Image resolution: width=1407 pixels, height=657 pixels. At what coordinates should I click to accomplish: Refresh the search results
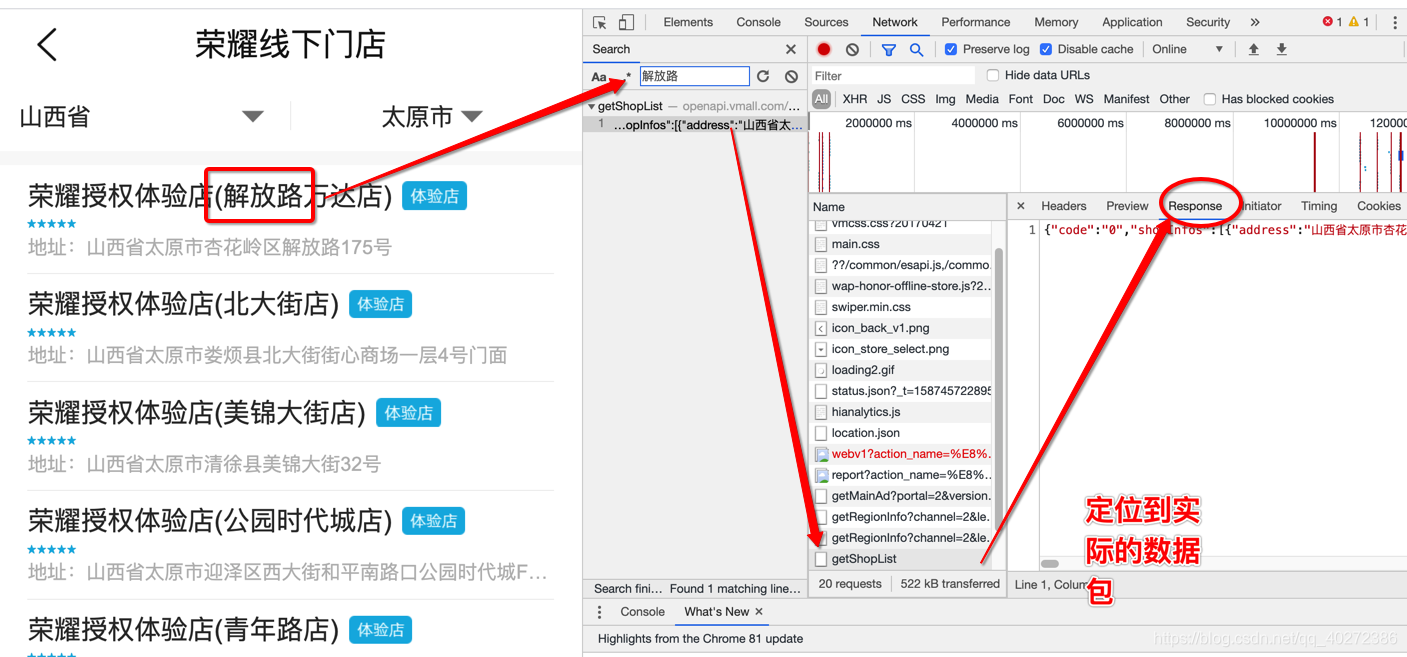pos(763,76)
